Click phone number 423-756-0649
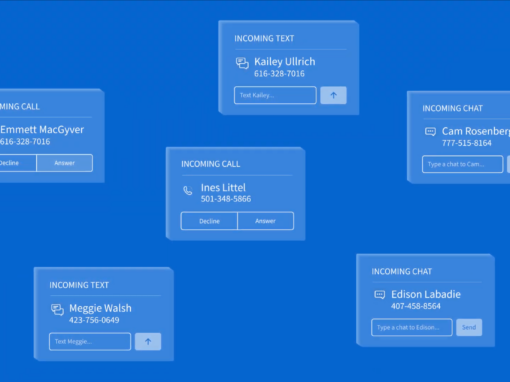Screen dimensions: 510x382 (x=94, y=320)
